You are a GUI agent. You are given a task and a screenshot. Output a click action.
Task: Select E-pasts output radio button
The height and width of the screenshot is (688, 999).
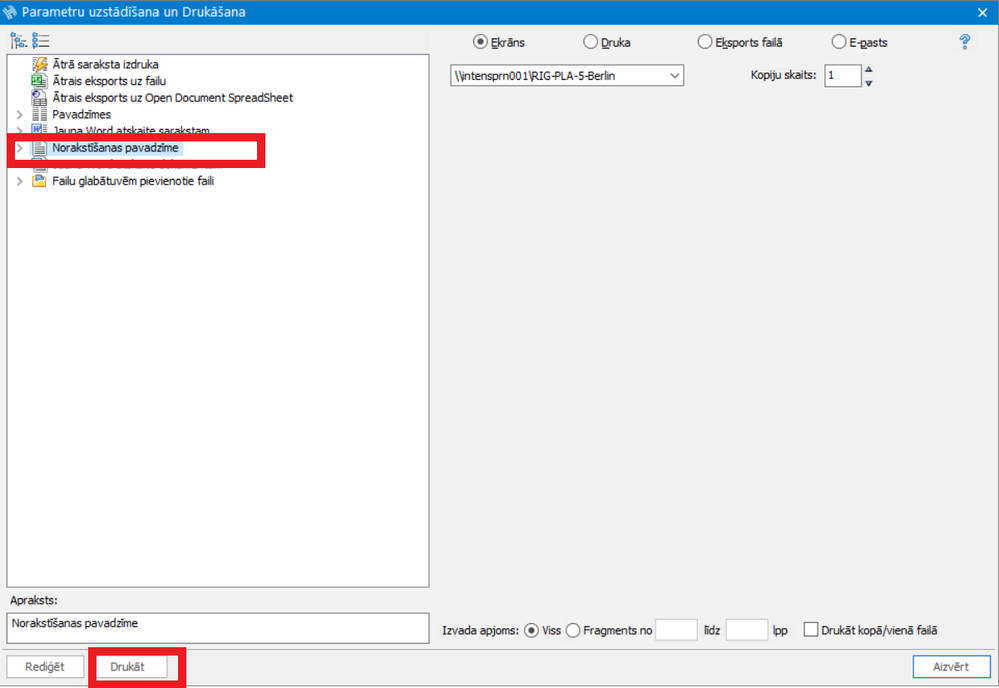pos(838,42)
